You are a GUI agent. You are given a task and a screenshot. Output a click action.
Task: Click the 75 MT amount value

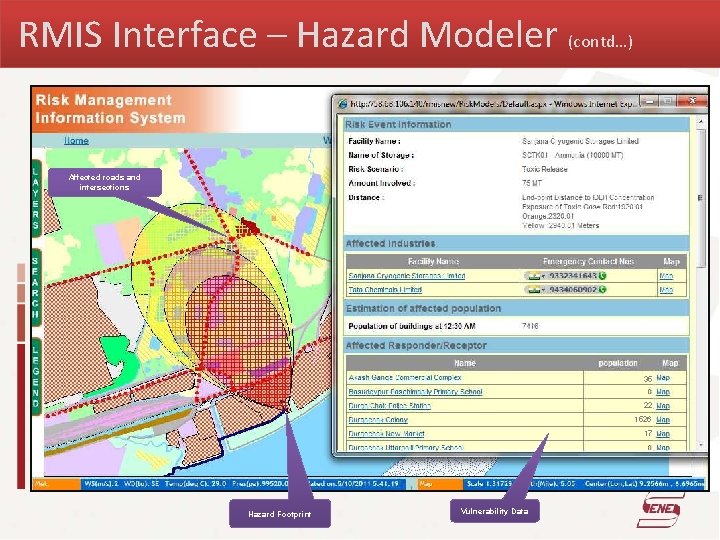click(x=532, y=183)
